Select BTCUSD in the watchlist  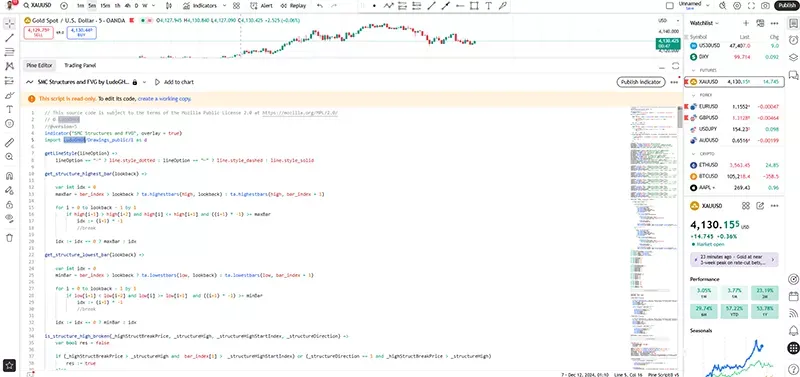point(734,177)
